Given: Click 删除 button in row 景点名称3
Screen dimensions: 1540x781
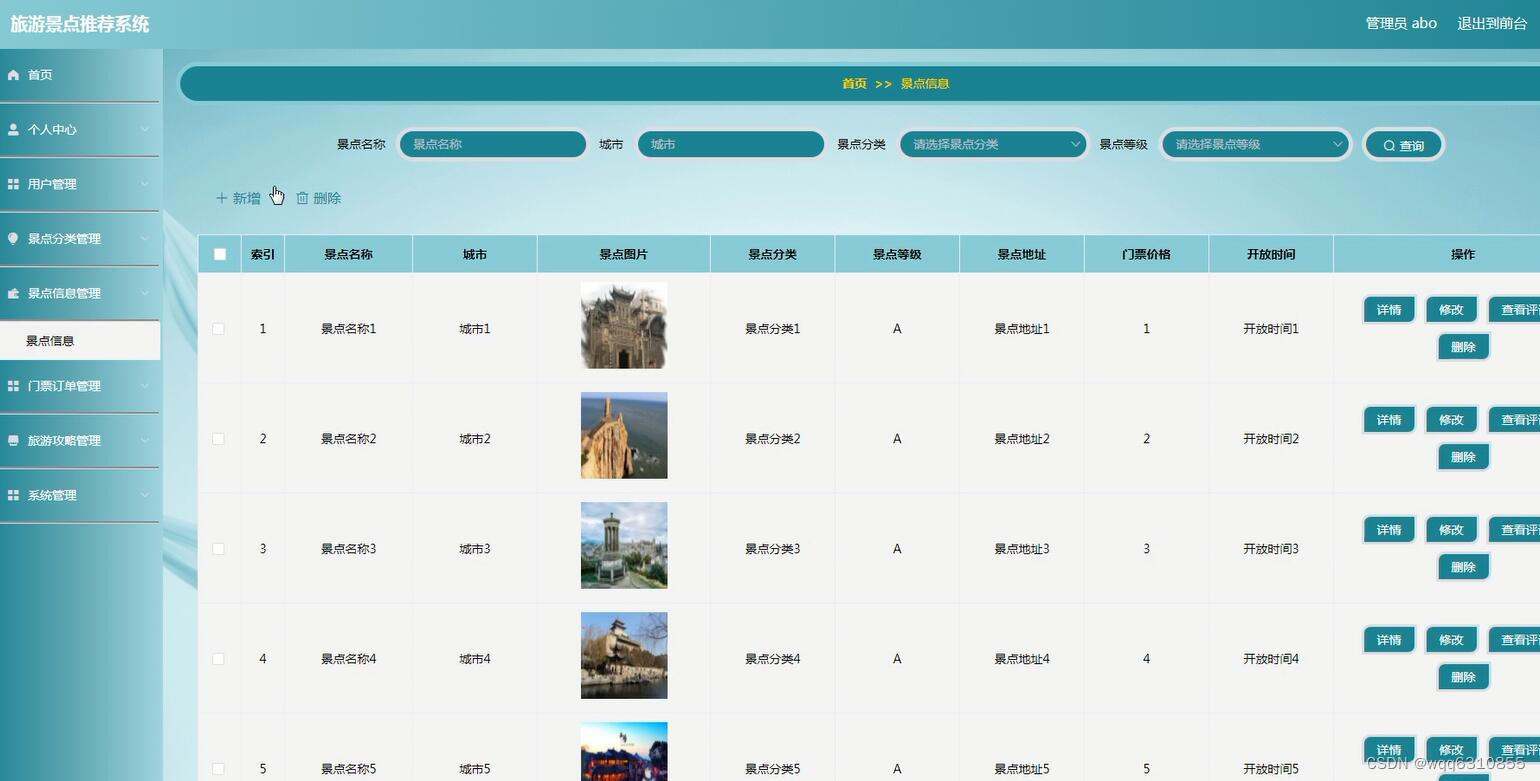Looking at the screenshot, I should [1463, 567].
